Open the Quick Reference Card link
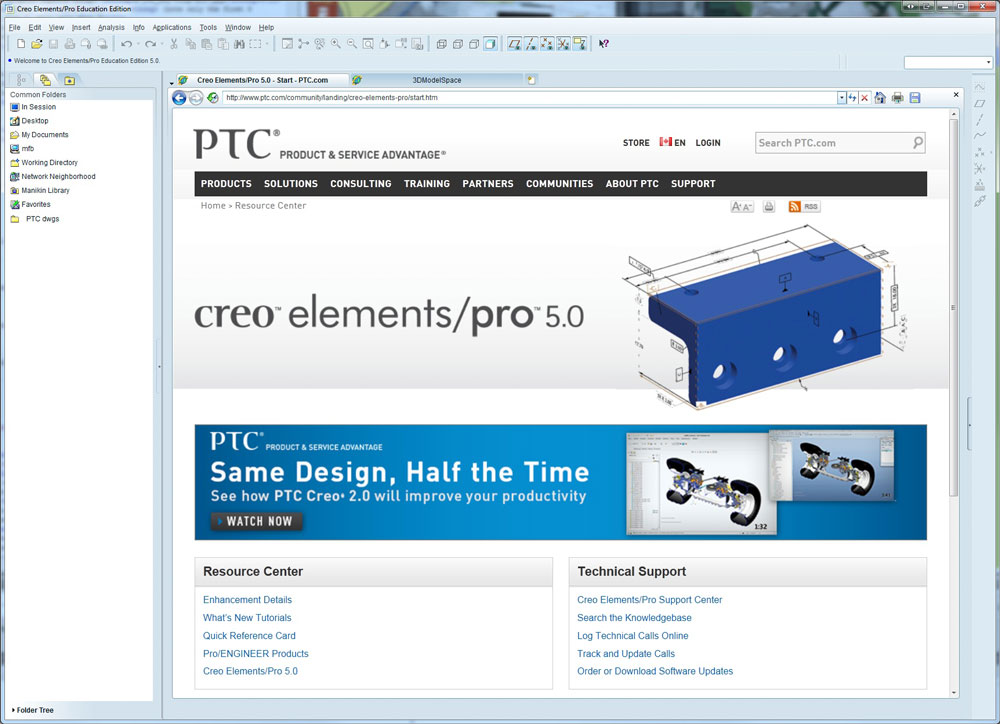Viewport: 1000px width, 724px height. (249, 635)
